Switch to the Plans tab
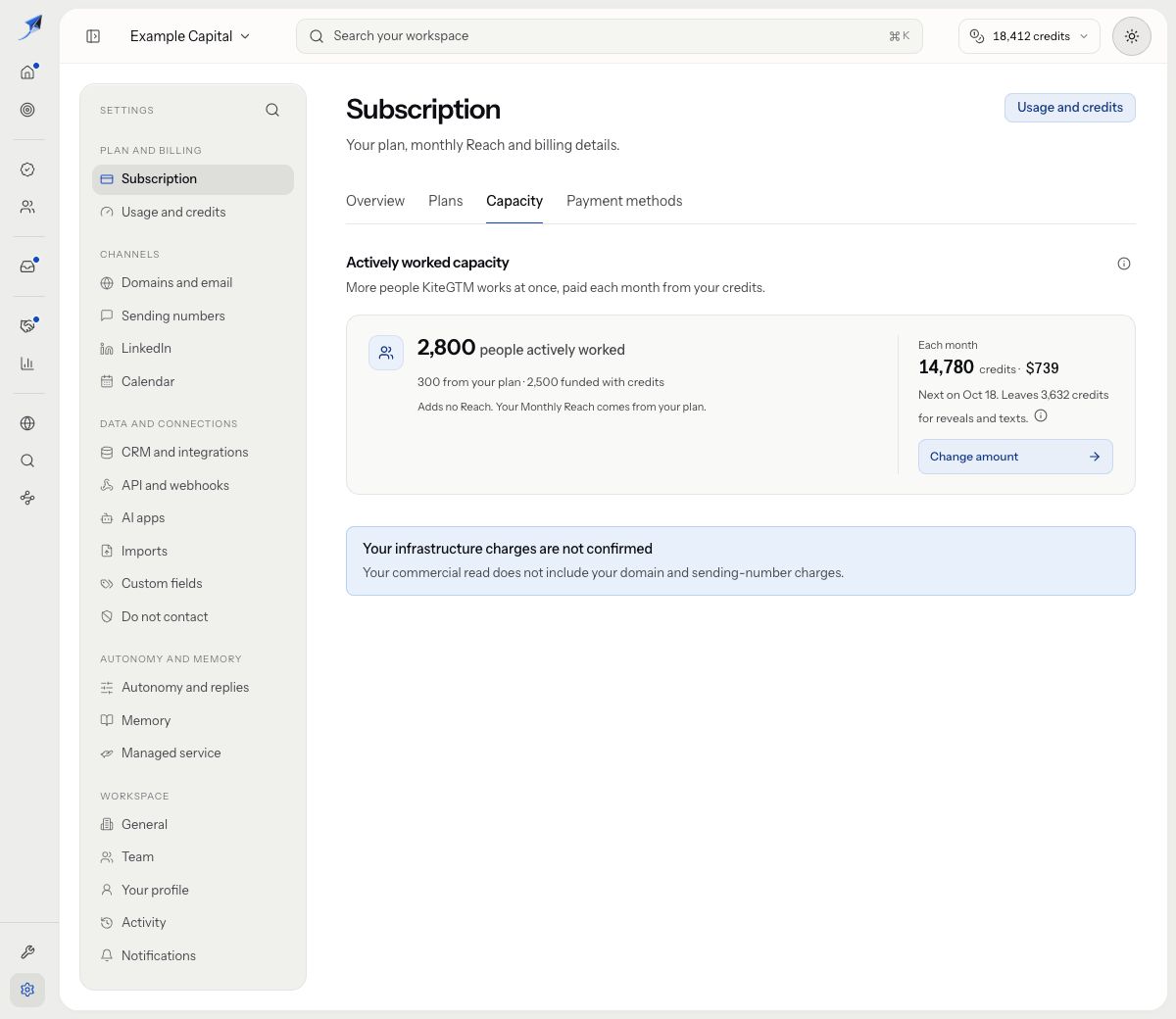This screenshot has width=1176, height=1019. [445, 201]
